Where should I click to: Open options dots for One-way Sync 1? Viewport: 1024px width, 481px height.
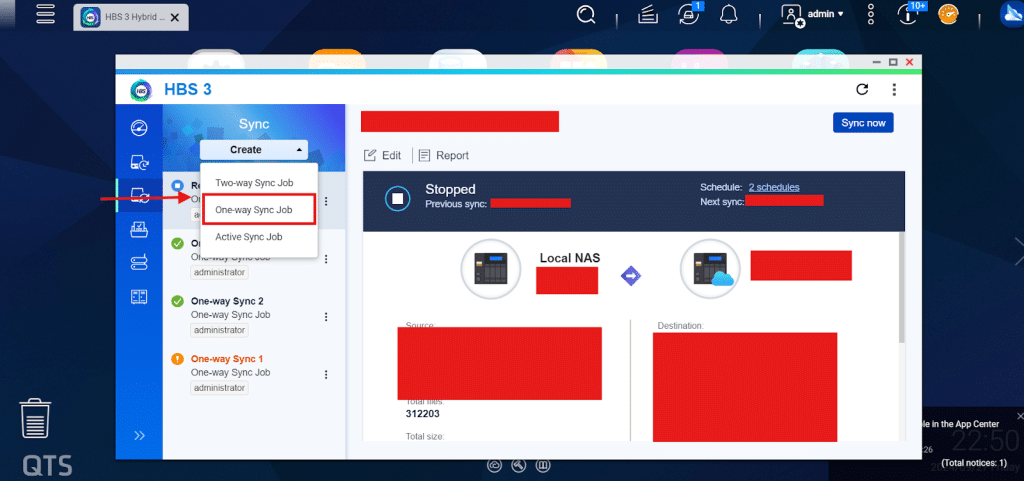click(x=326, y=375)
